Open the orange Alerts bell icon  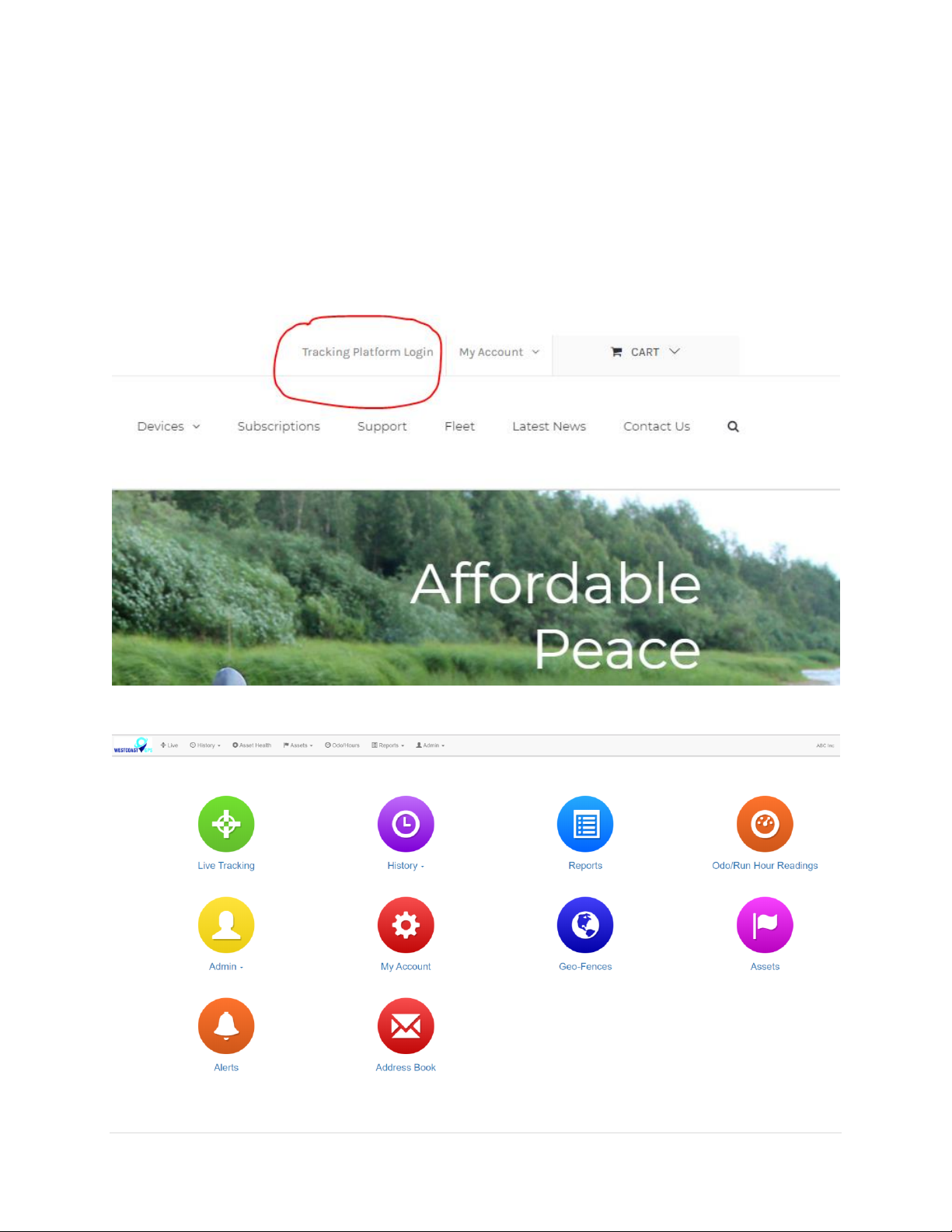pyautogui.click(x=226, y=1026)
